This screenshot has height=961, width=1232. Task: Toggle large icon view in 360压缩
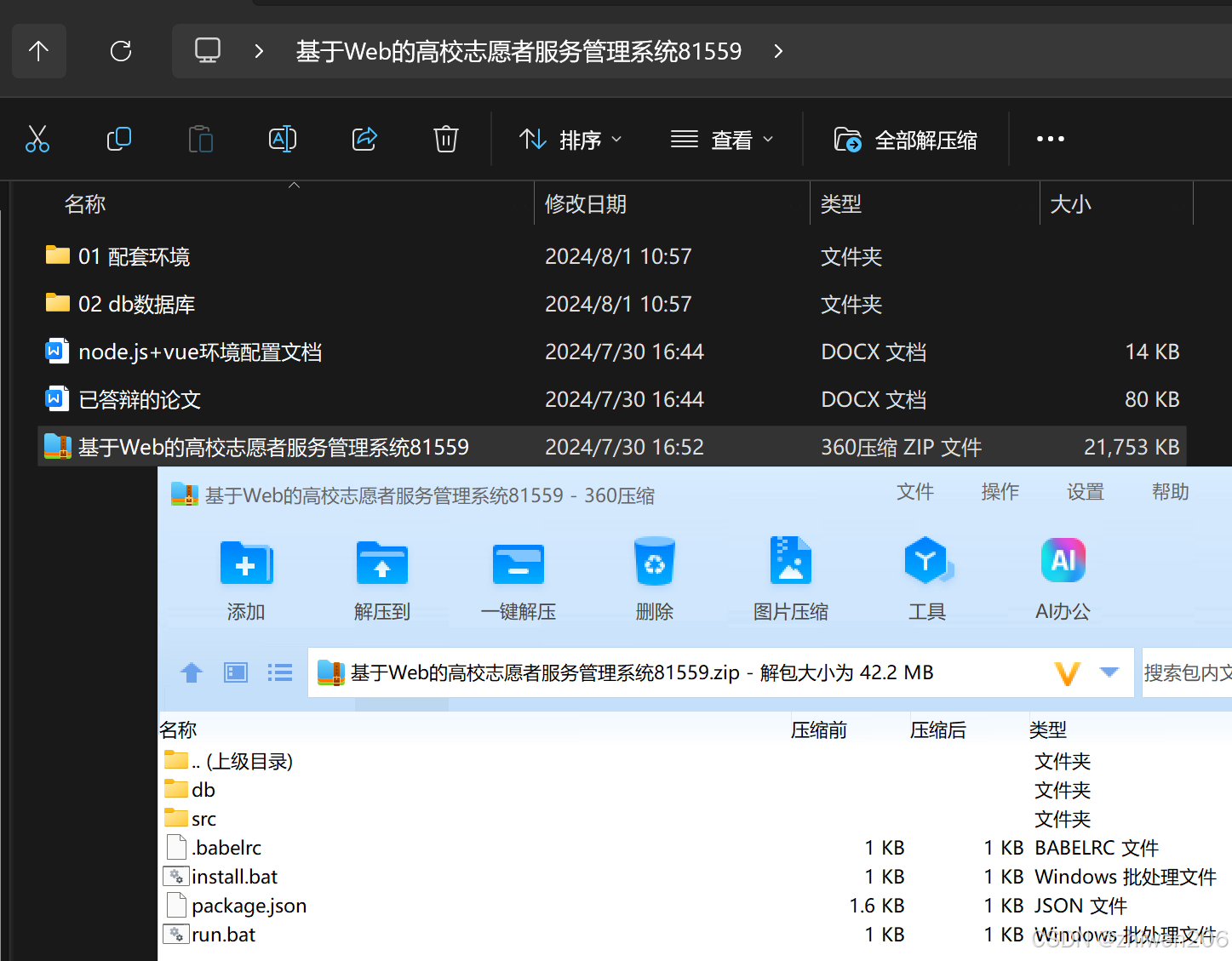(x=235, y=672)
